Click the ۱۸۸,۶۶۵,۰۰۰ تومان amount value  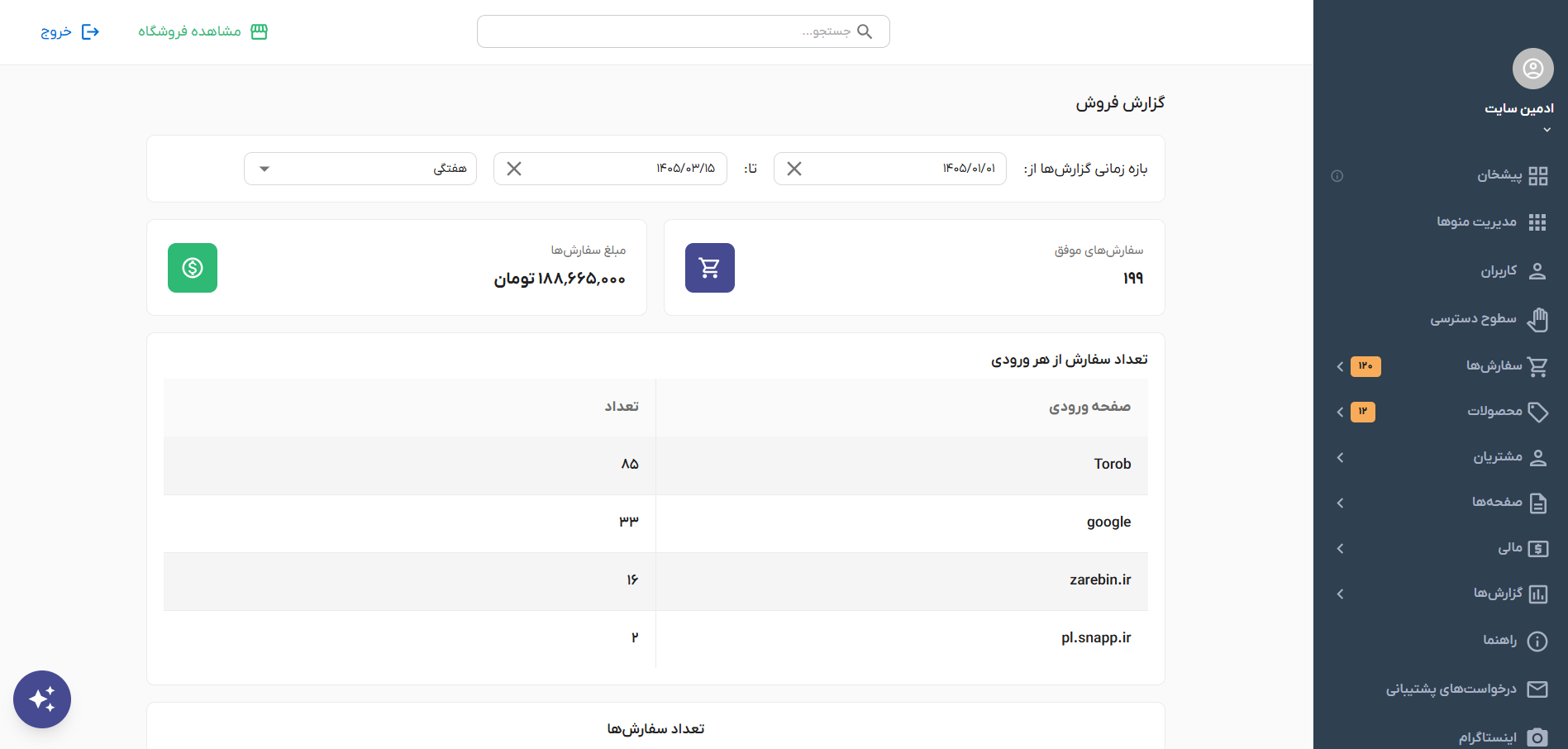(x=560, y=279)
